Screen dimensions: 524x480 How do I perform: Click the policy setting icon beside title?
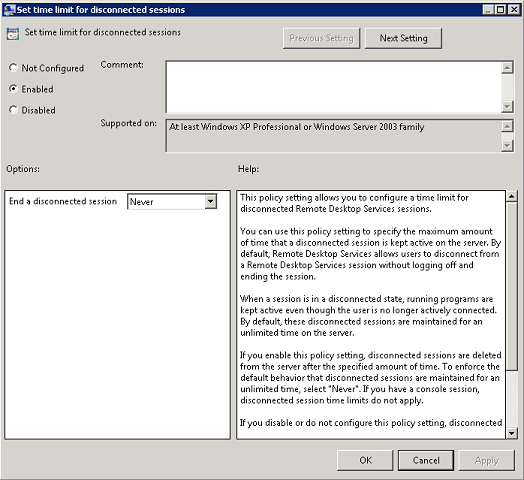(x=13, y=34)
